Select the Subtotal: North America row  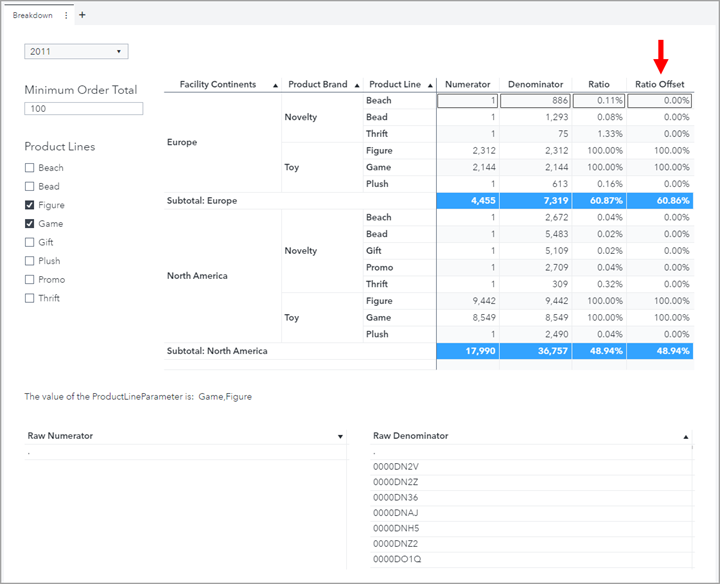pyautogui.click(x=217, y=351)
